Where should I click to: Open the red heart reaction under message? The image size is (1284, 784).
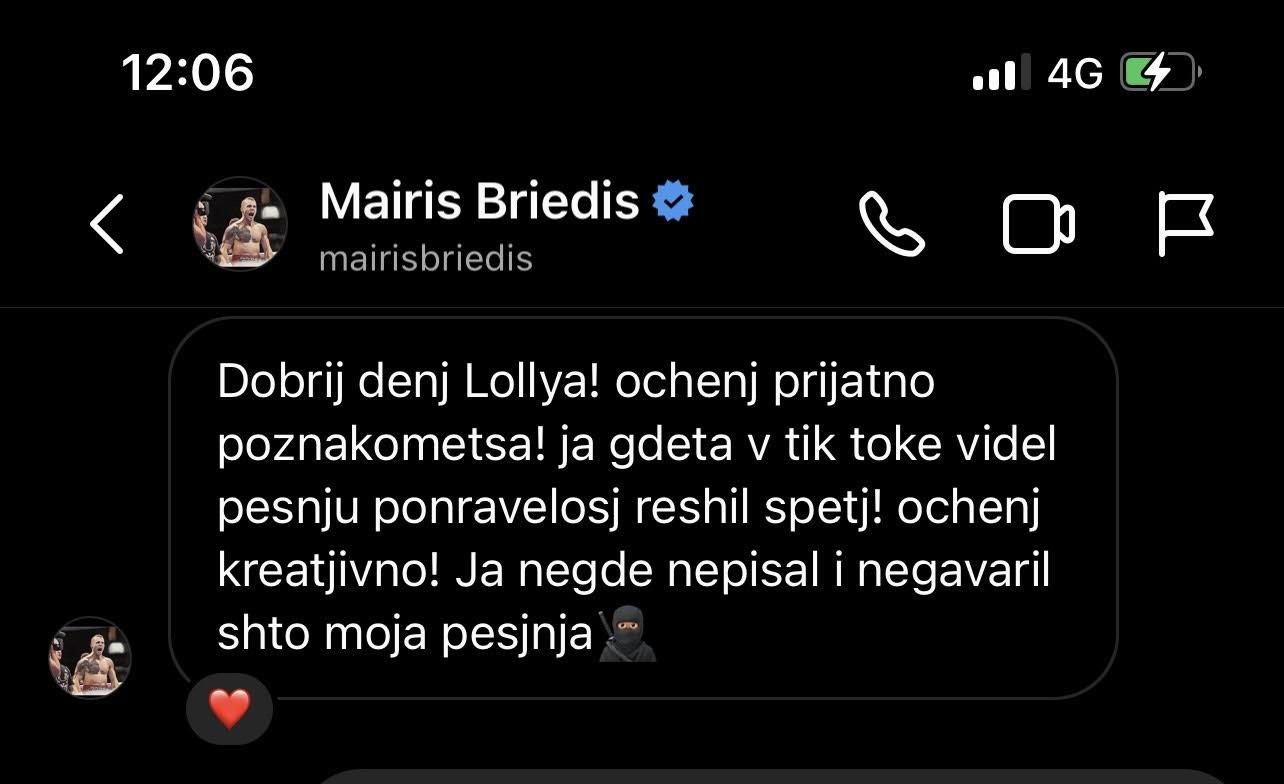coord(229,709)
